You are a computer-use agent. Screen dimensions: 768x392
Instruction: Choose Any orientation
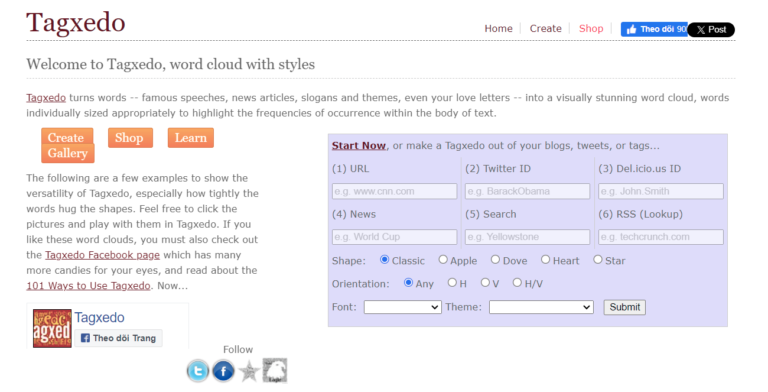408,283
